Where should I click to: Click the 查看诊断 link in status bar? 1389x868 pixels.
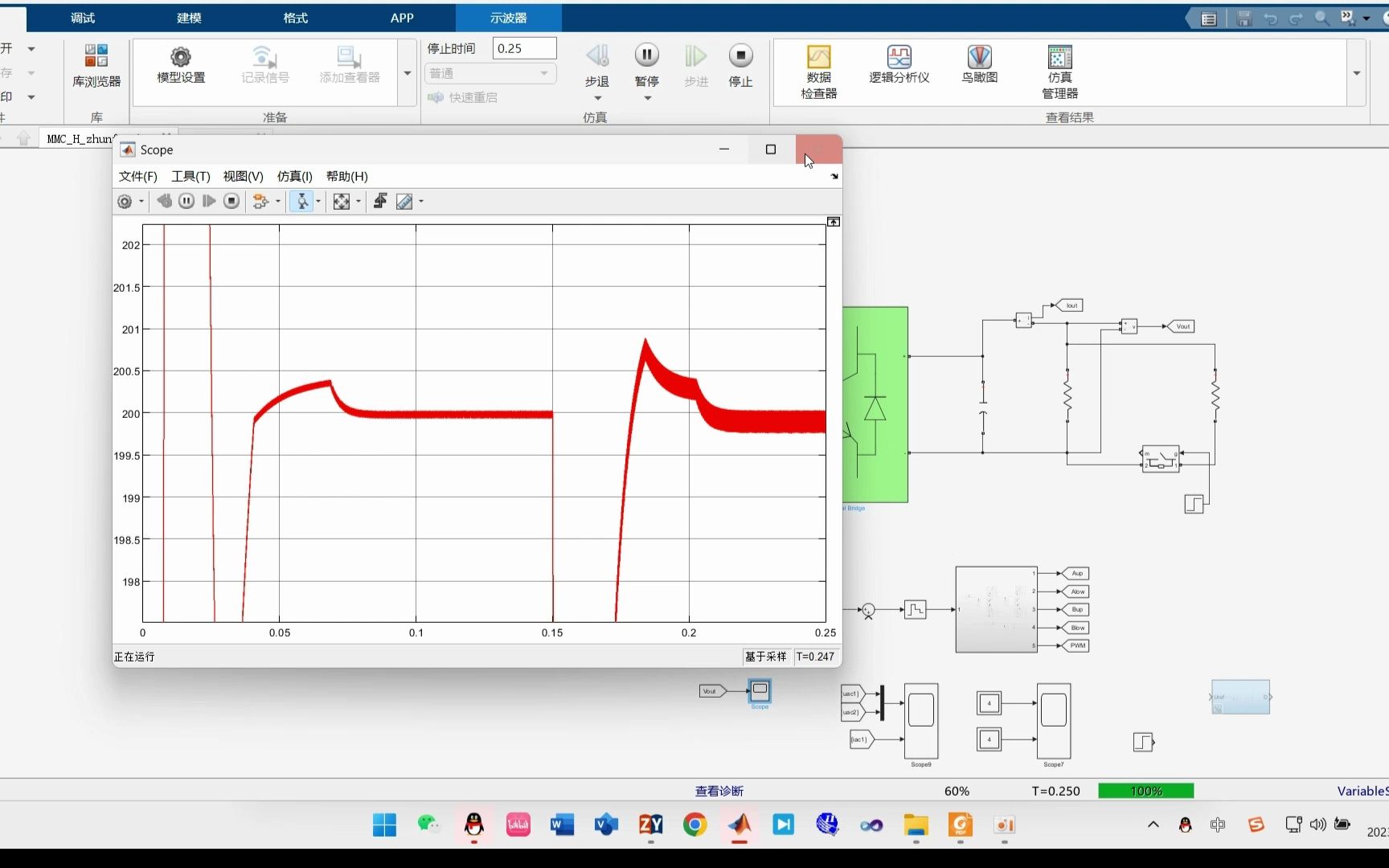[719, 791]
